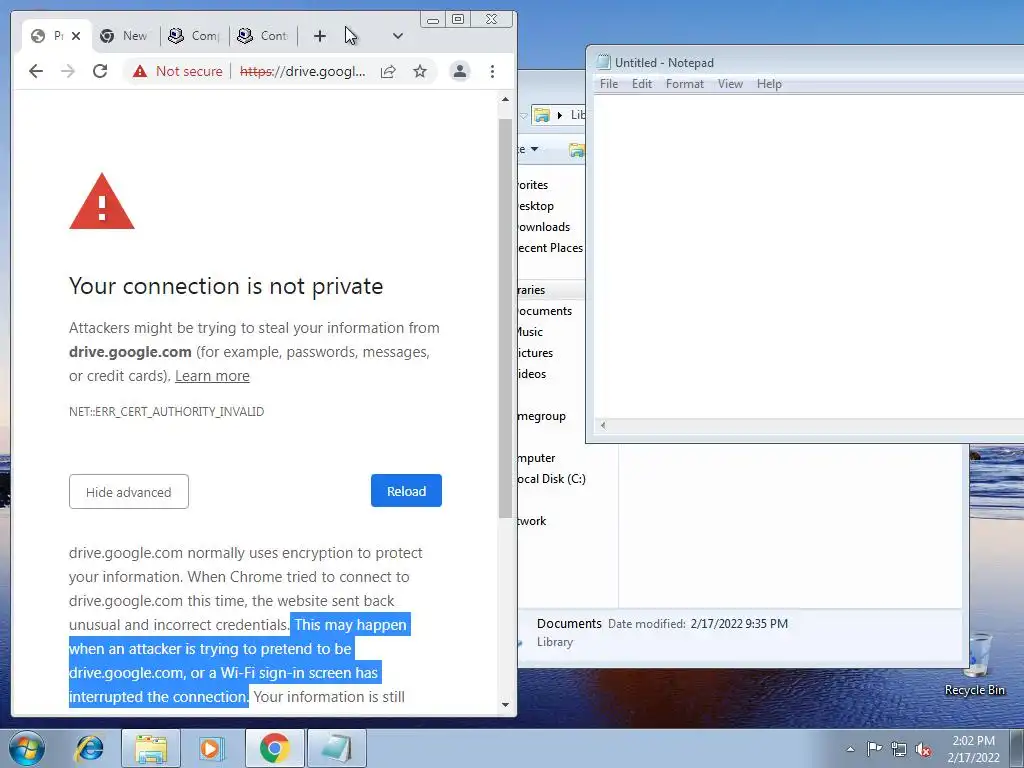
Task: Switch to Chrome via taskbar icon
Action: [274, 748]
